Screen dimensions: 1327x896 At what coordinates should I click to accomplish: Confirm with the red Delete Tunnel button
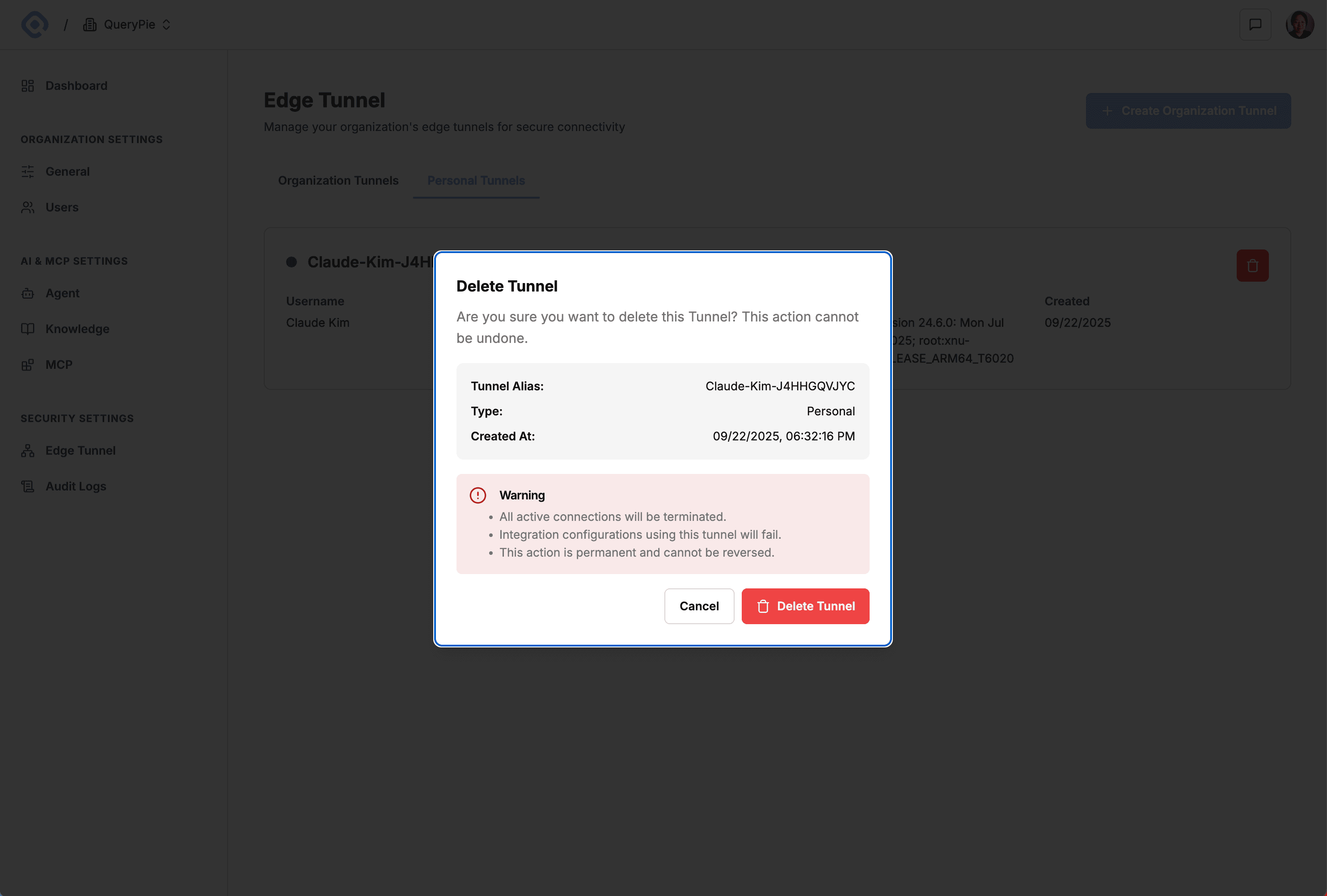[x=804, y=606]
